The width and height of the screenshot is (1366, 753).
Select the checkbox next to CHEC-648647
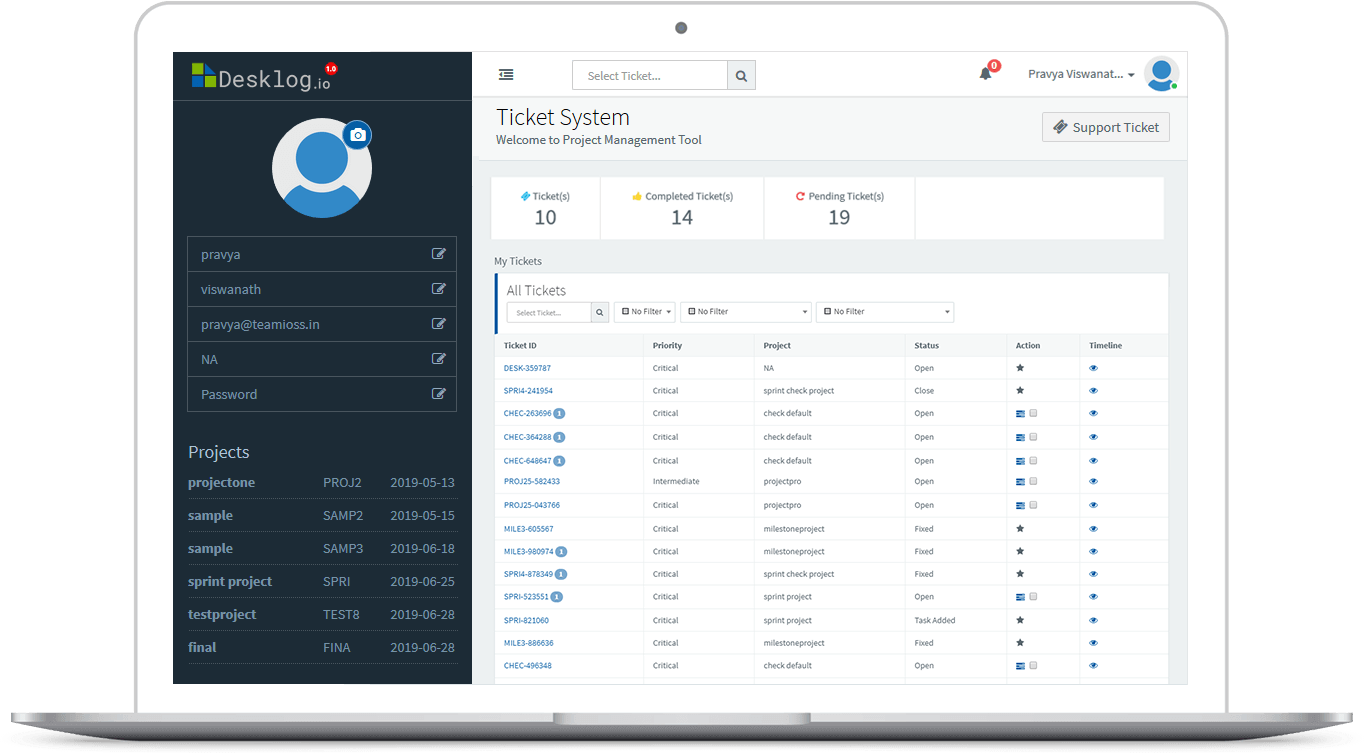coord(1035,459)
